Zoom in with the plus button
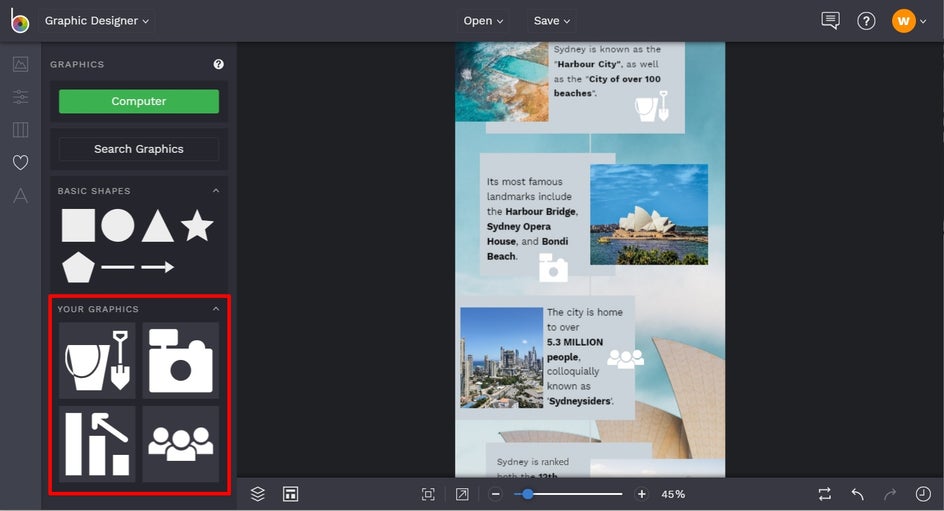This screenshot has width=944, height=511. coord(642,494)
